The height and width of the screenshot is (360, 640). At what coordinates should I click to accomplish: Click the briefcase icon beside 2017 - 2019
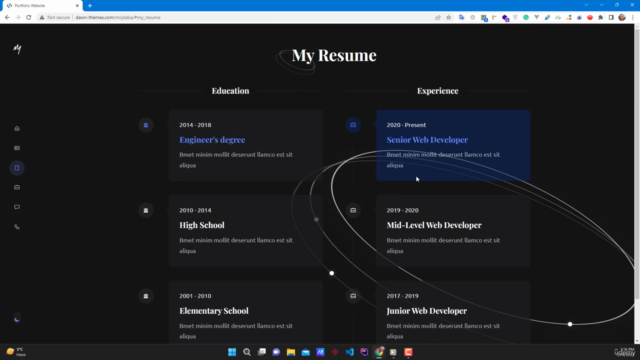[353, 296]
